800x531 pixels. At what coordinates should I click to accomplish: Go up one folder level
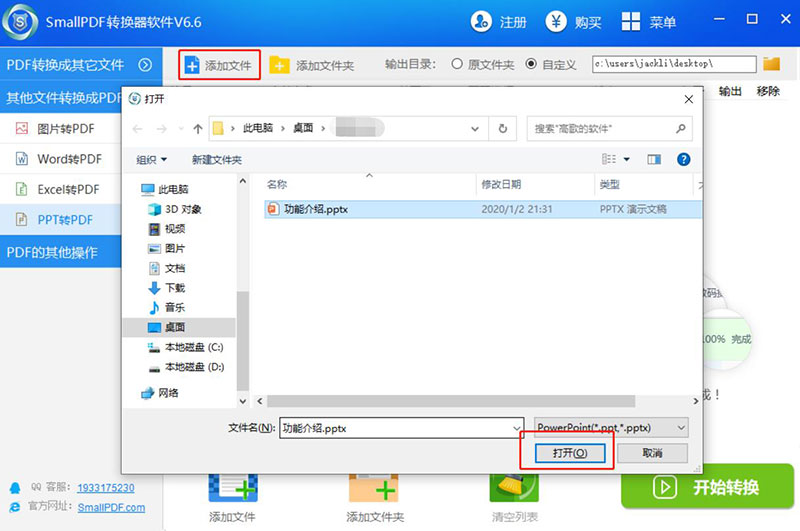pyautogui.click(x=198, y=129)
